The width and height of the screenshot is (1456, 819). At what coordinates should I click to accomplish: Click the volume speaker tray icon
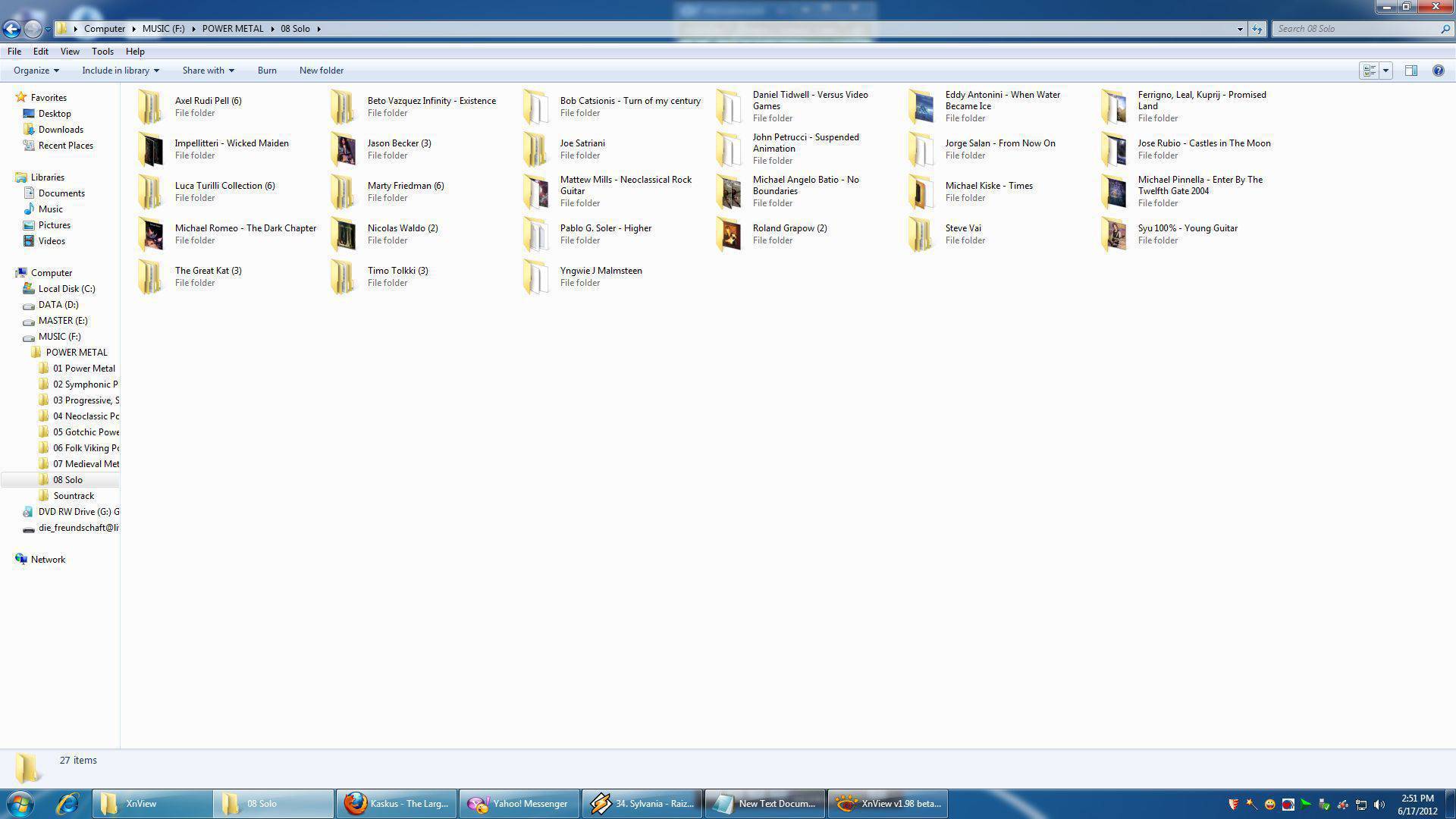click(x=1379, y=805)
